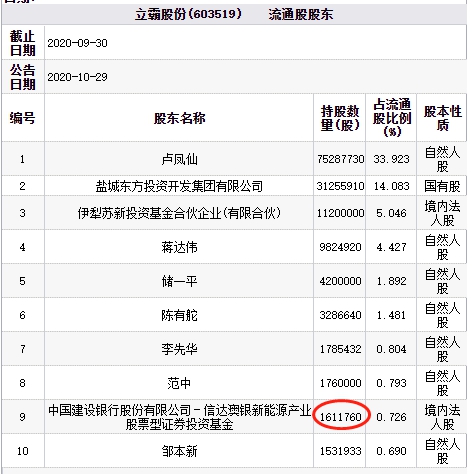Select 伊犁苏新投资基金合伙企业(有限合伙) shareholder
This screenshot has width=472, height=474.
coord(179,213)
